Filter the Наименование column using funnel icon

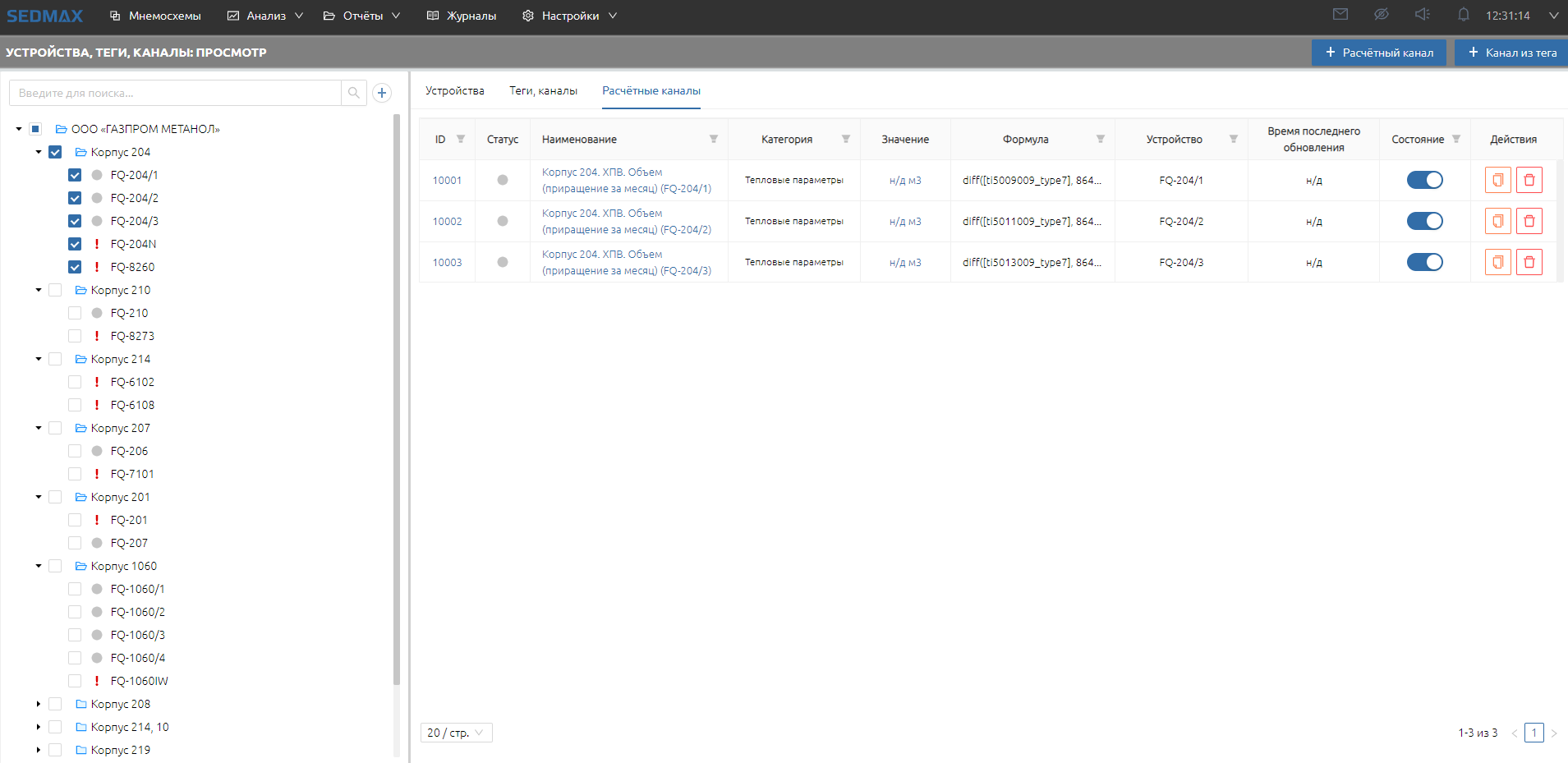pyautogui.click(x=714, y=139)
